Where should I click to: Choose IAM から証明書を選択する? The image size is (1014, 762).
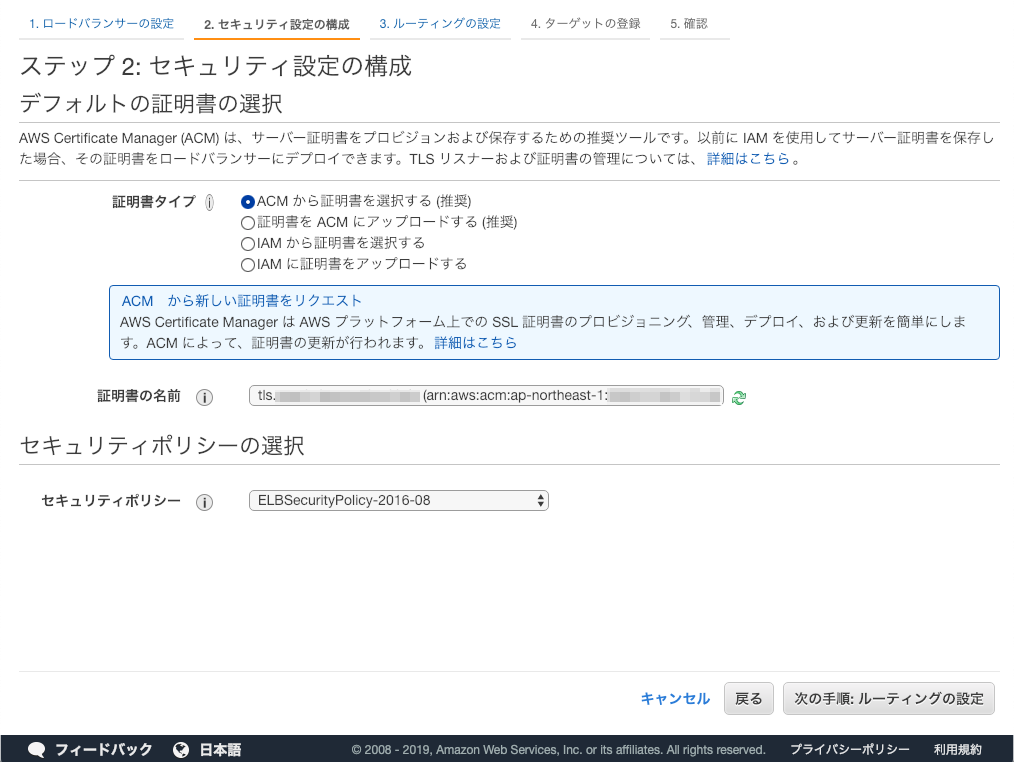click(247, 243)
